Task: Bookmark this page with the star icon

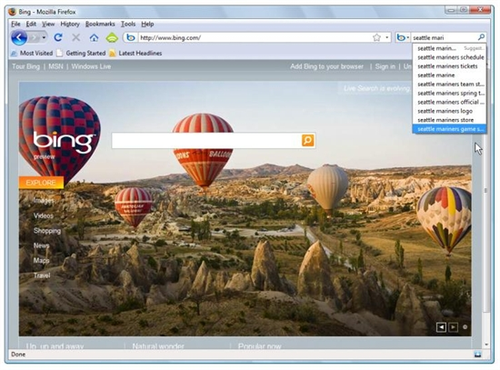Action: coord(377,38)
